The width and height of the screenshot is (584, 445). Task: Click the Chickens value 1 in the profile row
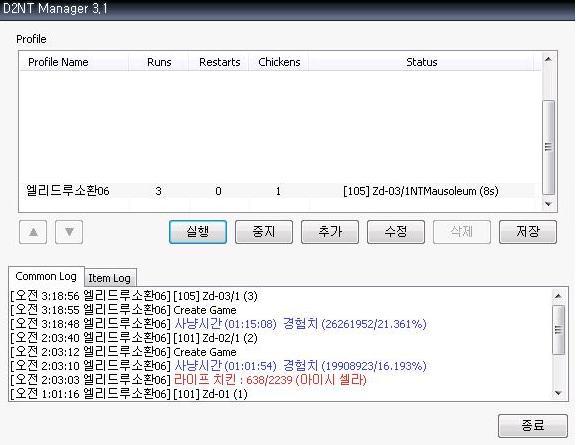pyautogui.click(x=278, y=191)
